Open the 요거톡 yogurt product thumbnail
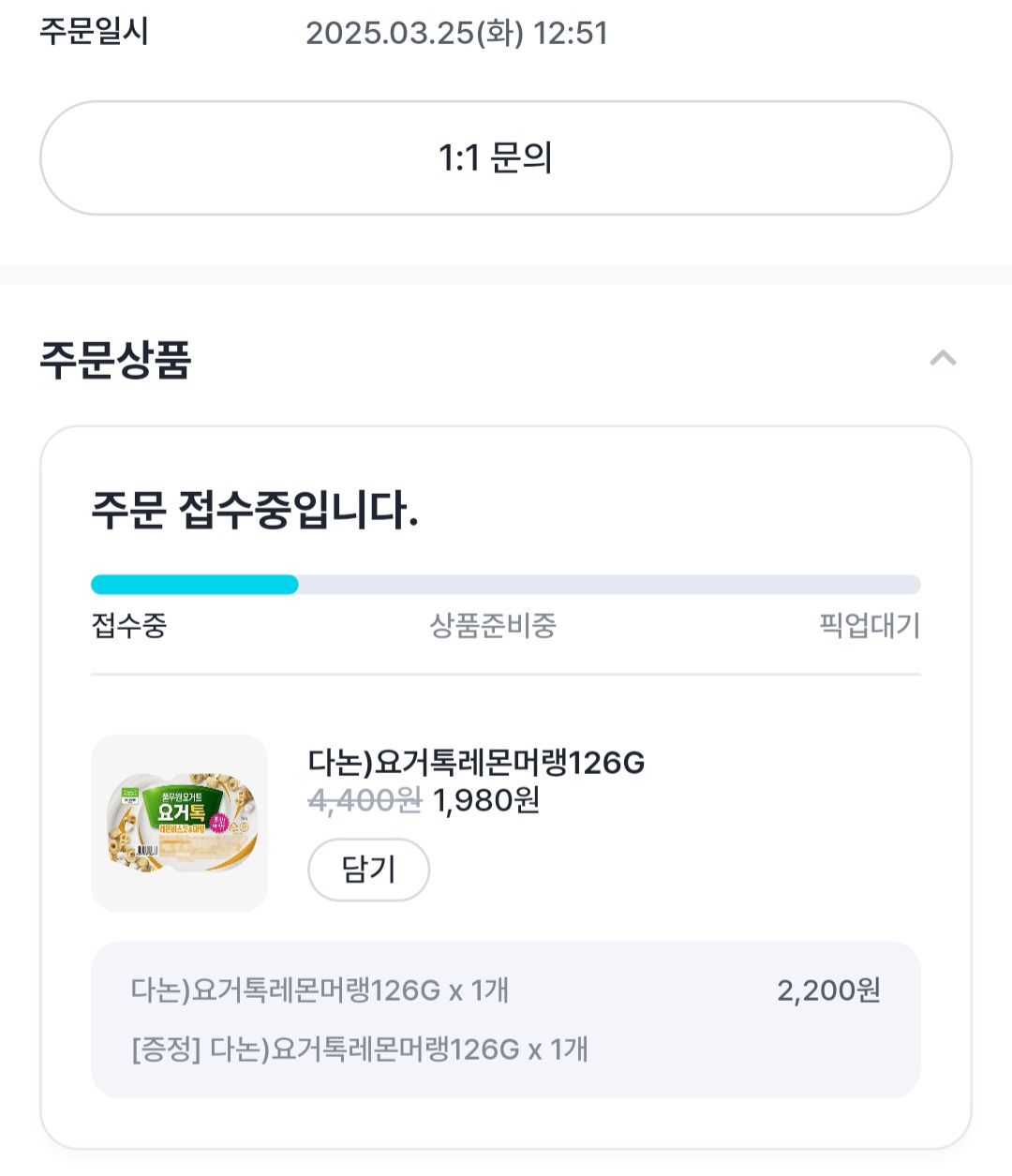 pos(180,823)
